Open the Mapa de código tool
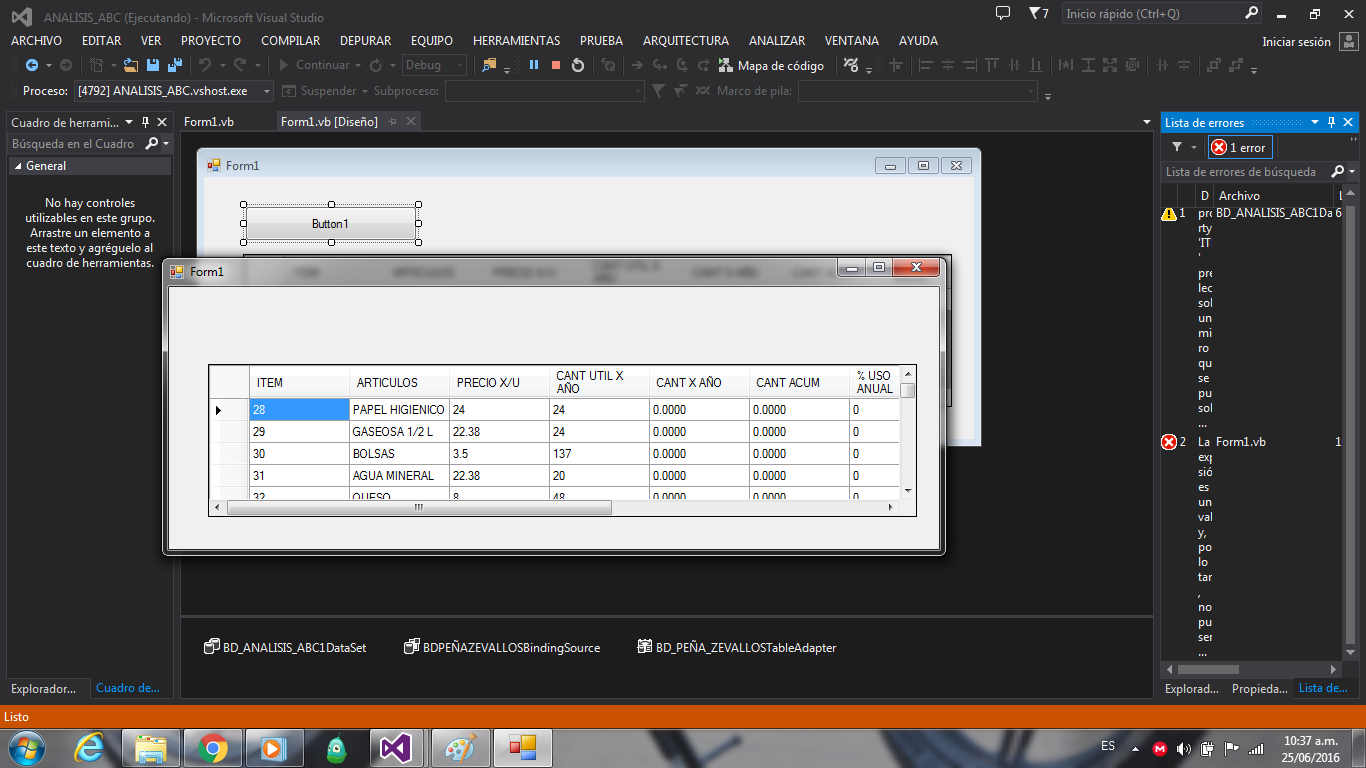 pos(771,65)
